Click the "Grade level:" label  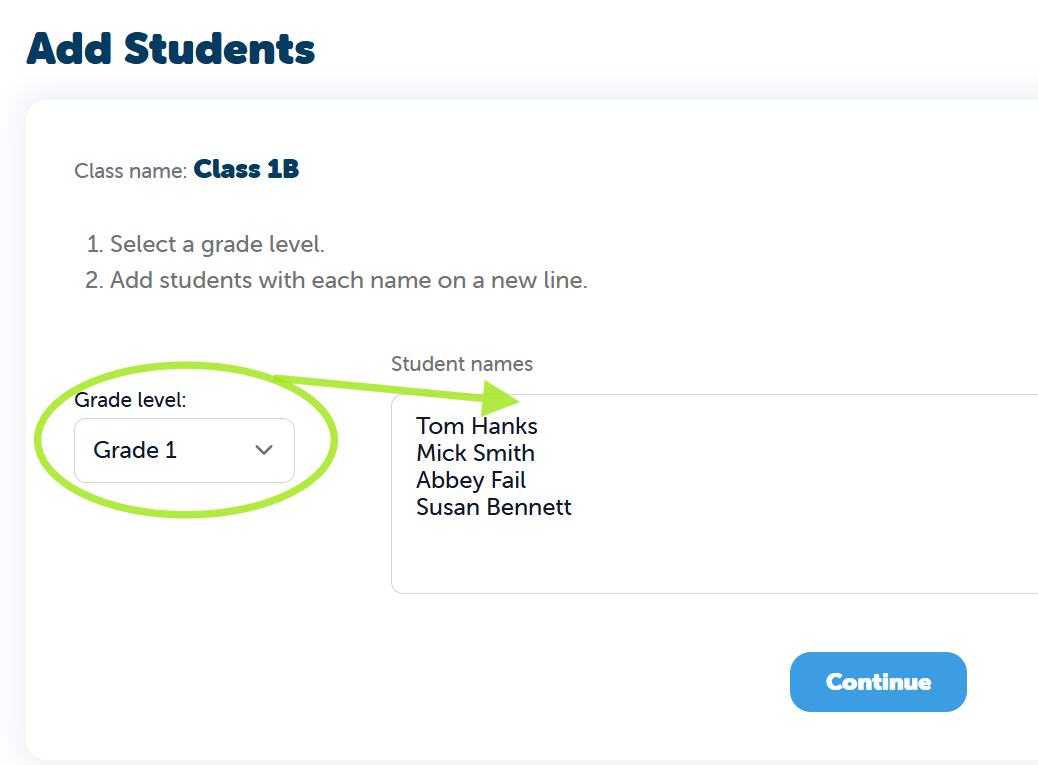(x=131, y=400)
